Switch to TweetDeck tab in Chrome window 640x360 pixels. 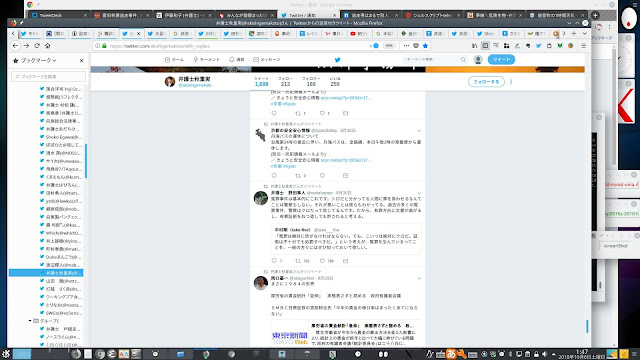(x=60, y=15)
